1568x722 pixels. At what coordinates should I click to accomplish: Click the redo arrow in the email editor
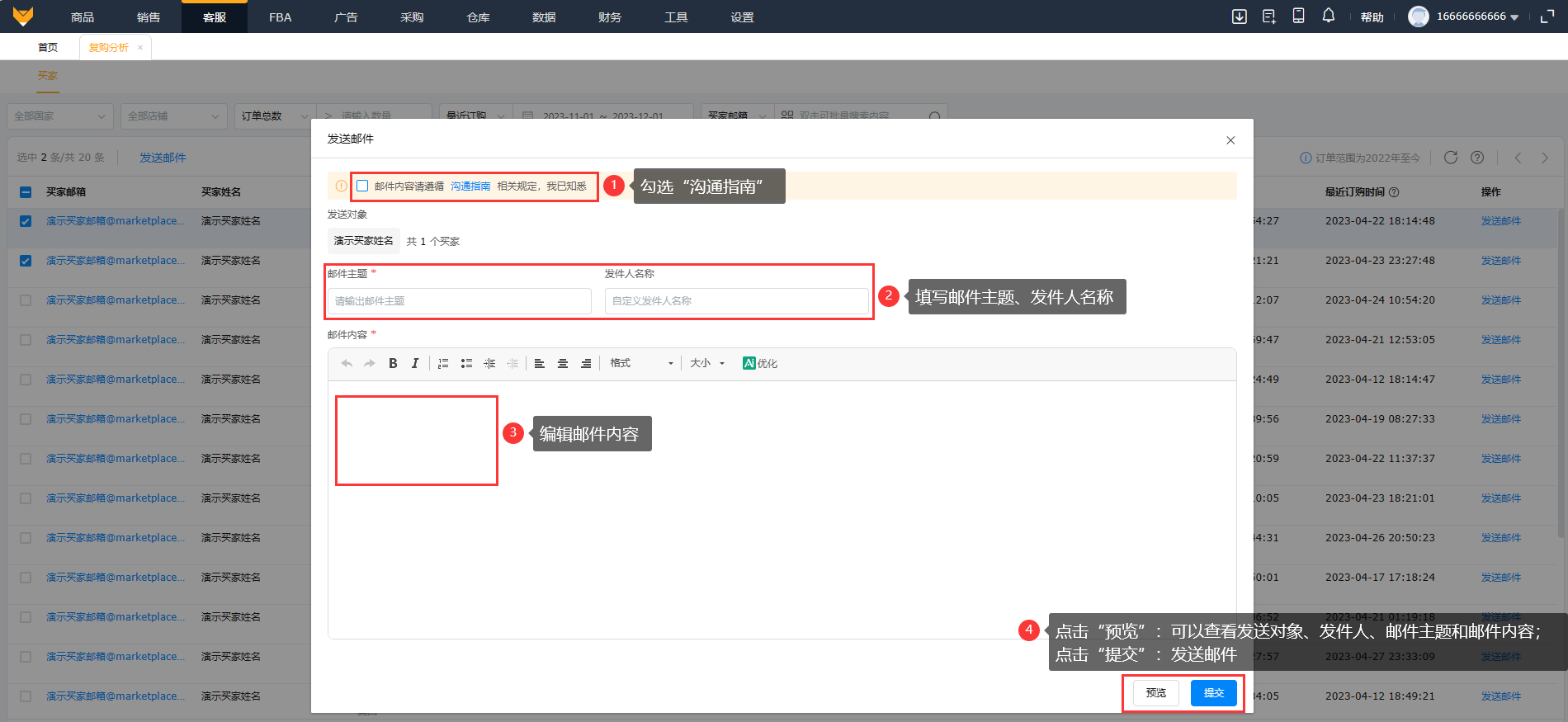tap(370, 363)
